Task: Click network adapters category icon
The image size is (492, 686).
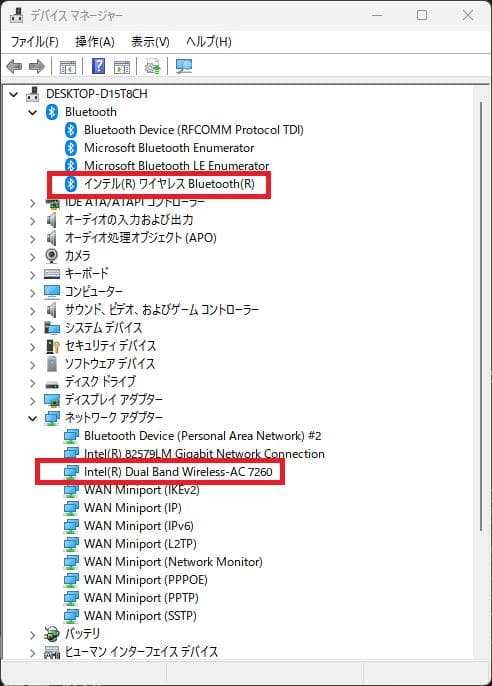Action: (52, 418)
